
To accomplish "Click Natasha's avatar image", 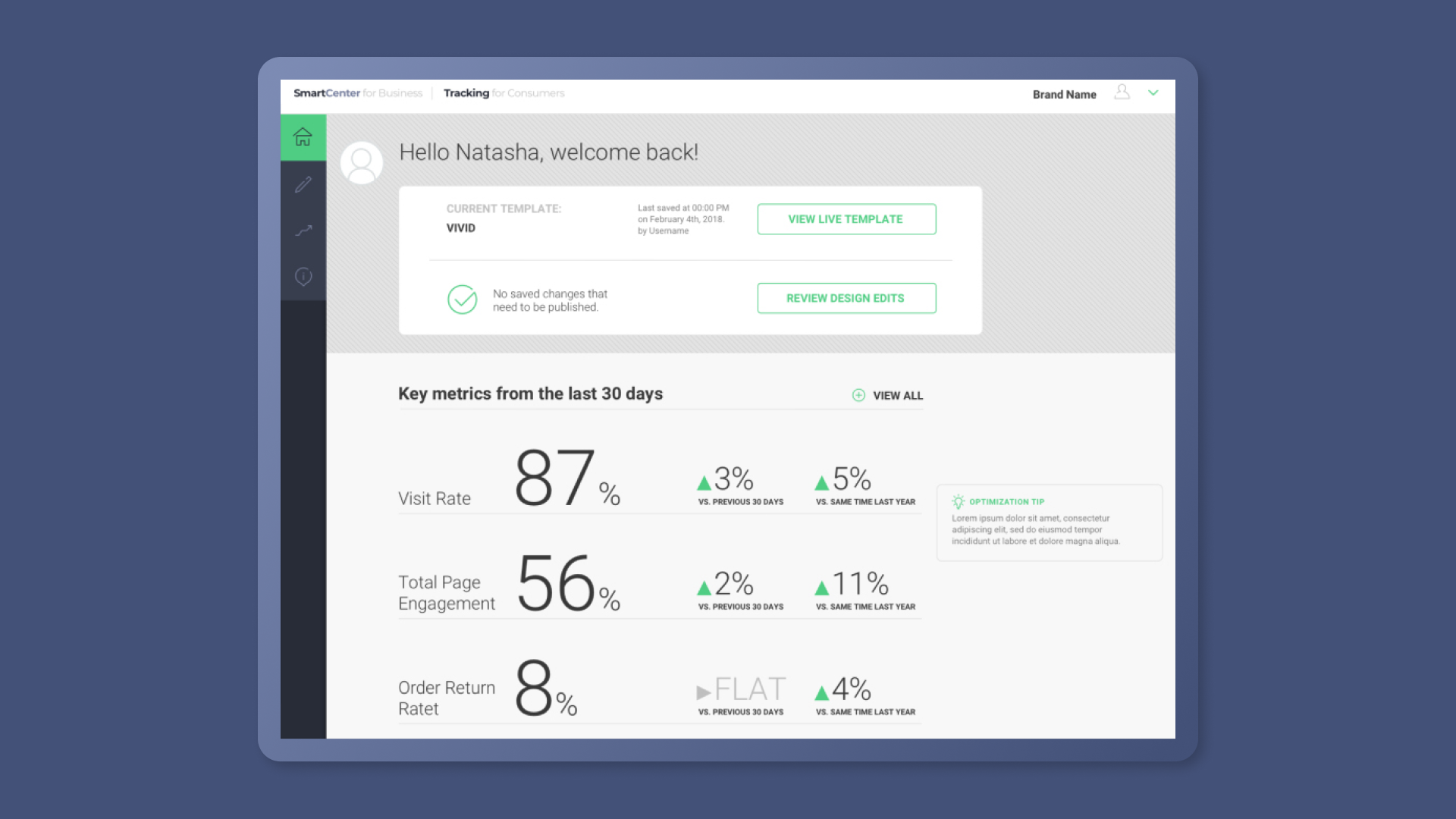I will click(x=362, y=162).
